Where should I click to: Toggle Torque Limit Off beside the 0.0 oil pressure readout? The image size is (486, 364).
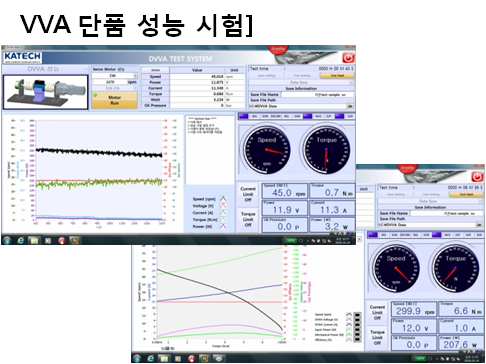248,219
